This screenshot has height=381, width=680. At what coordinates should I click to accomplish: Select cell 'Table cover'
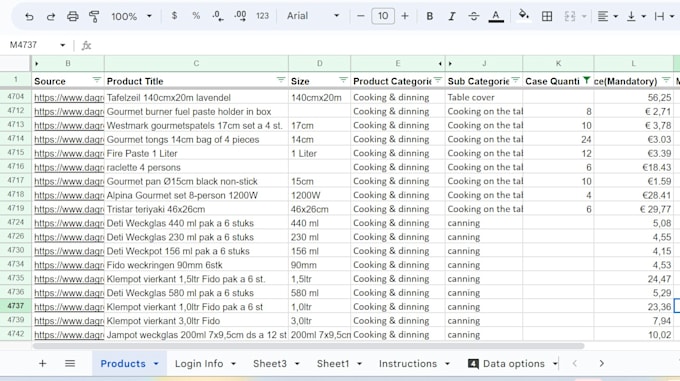[484, 98]
